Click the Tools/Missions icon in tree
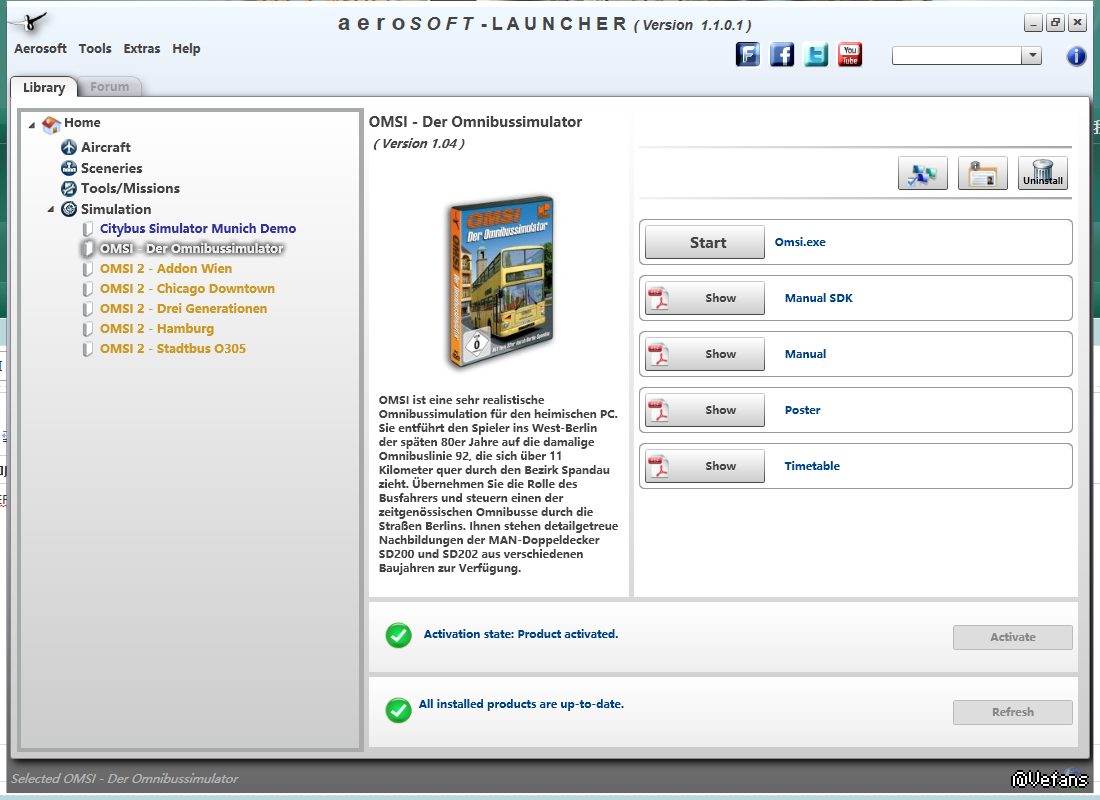The height and width of the screenshot is (800, 1100). pyautogui.click(x=69, y=189)
